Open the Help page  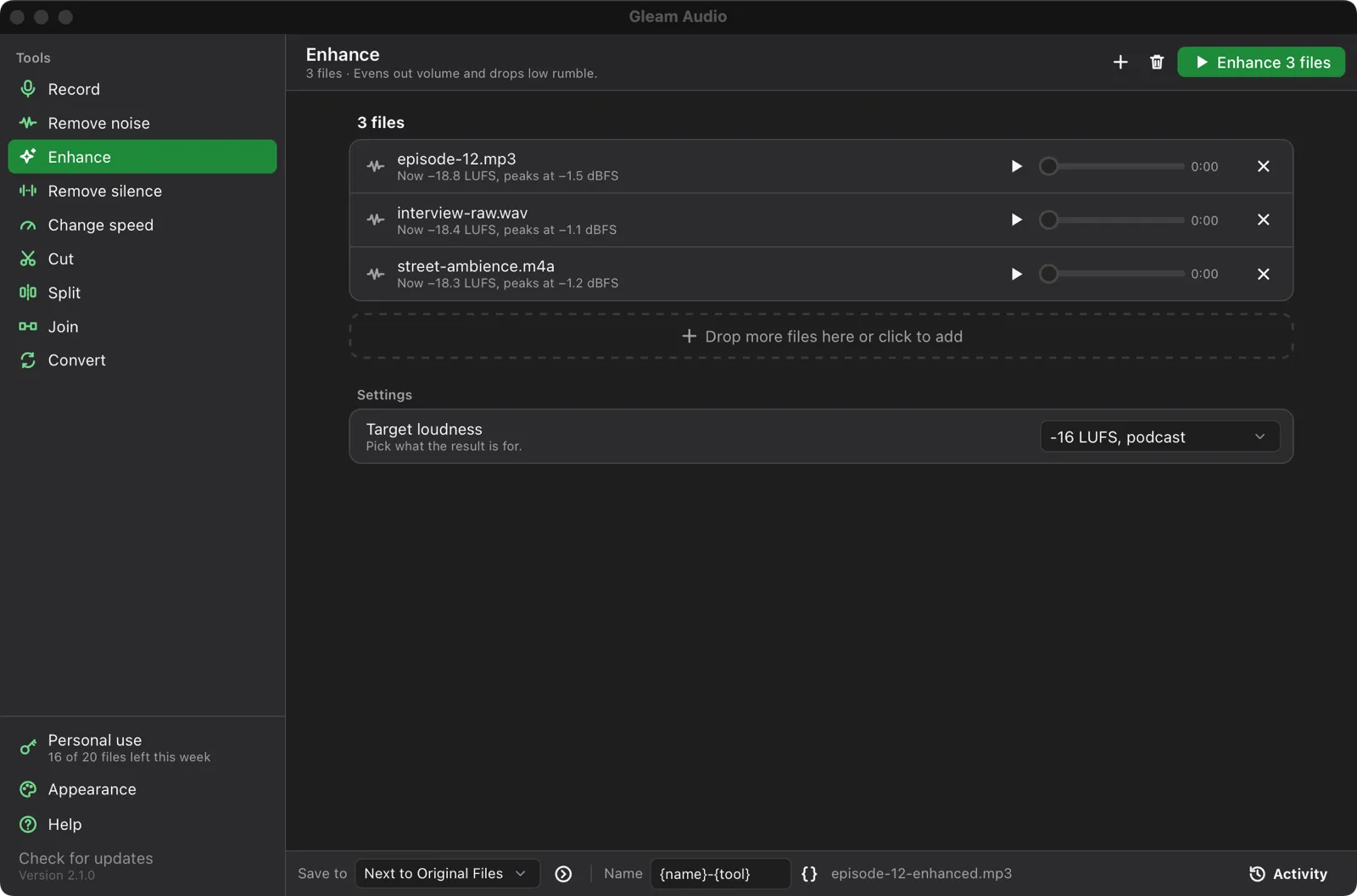point(142,824)
